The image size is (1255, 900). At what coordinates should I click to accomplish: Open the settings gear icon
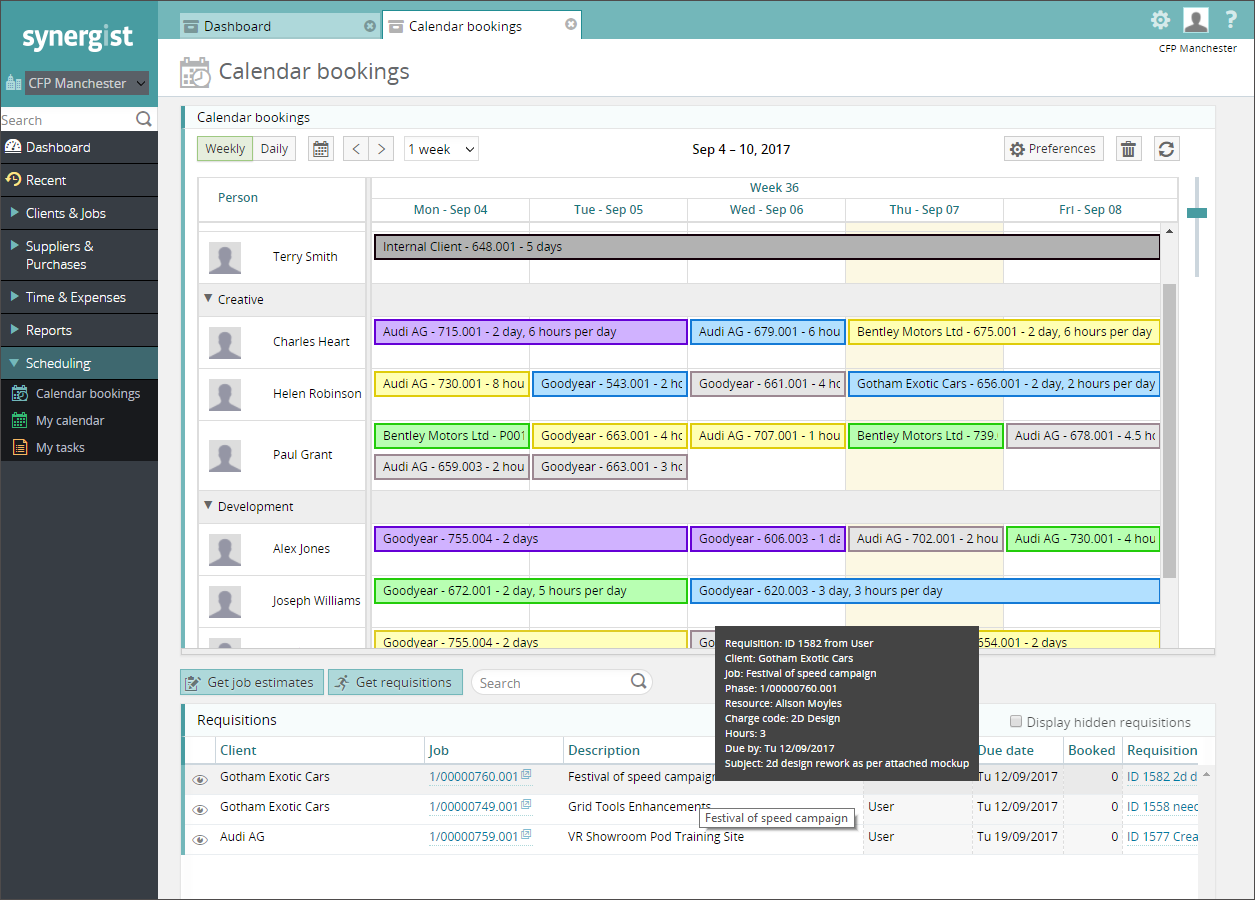pyautogui.click(x=1160, y=20)
